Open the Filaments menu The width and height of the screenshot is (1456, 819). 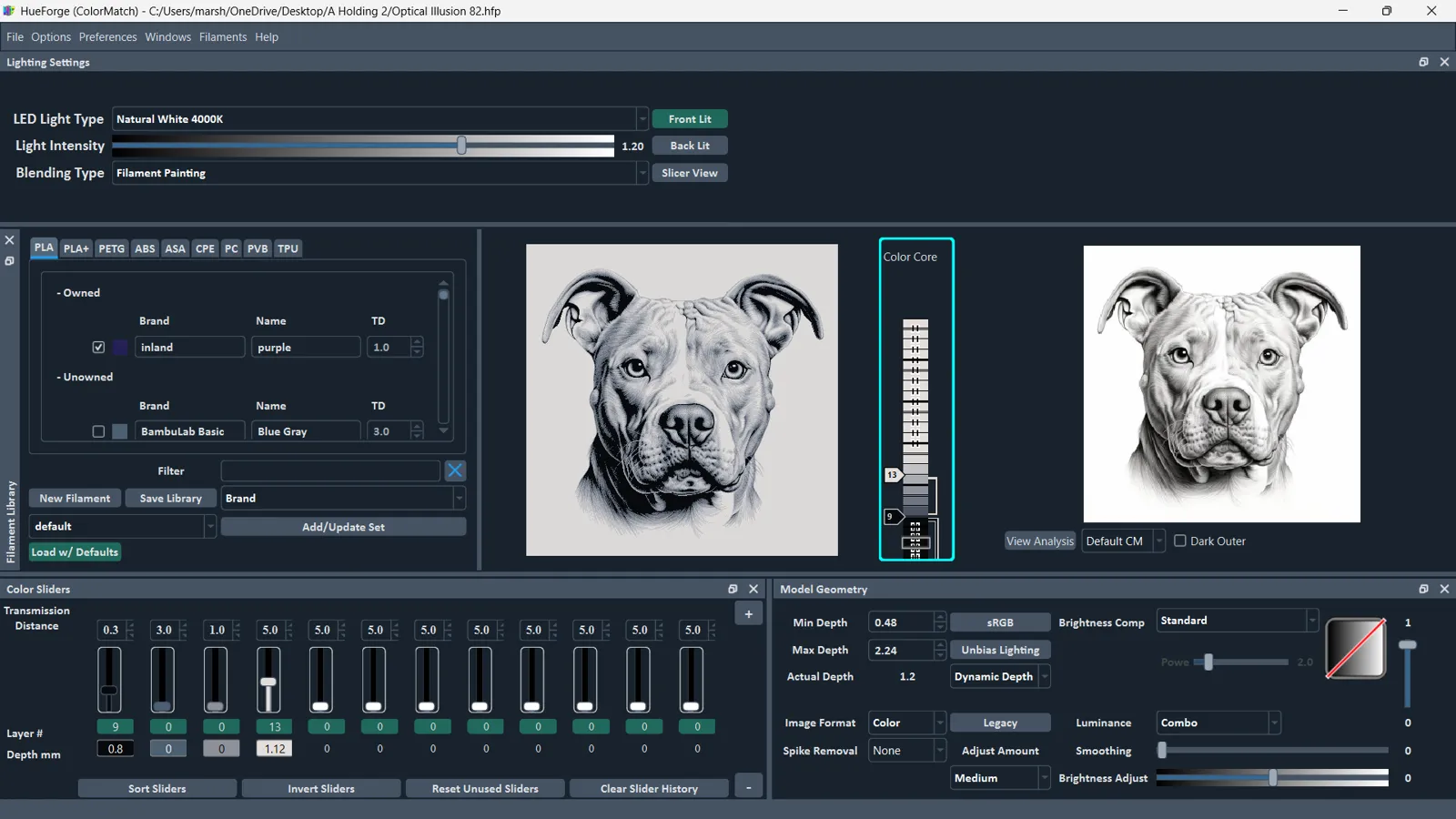(x=223, y=37)
